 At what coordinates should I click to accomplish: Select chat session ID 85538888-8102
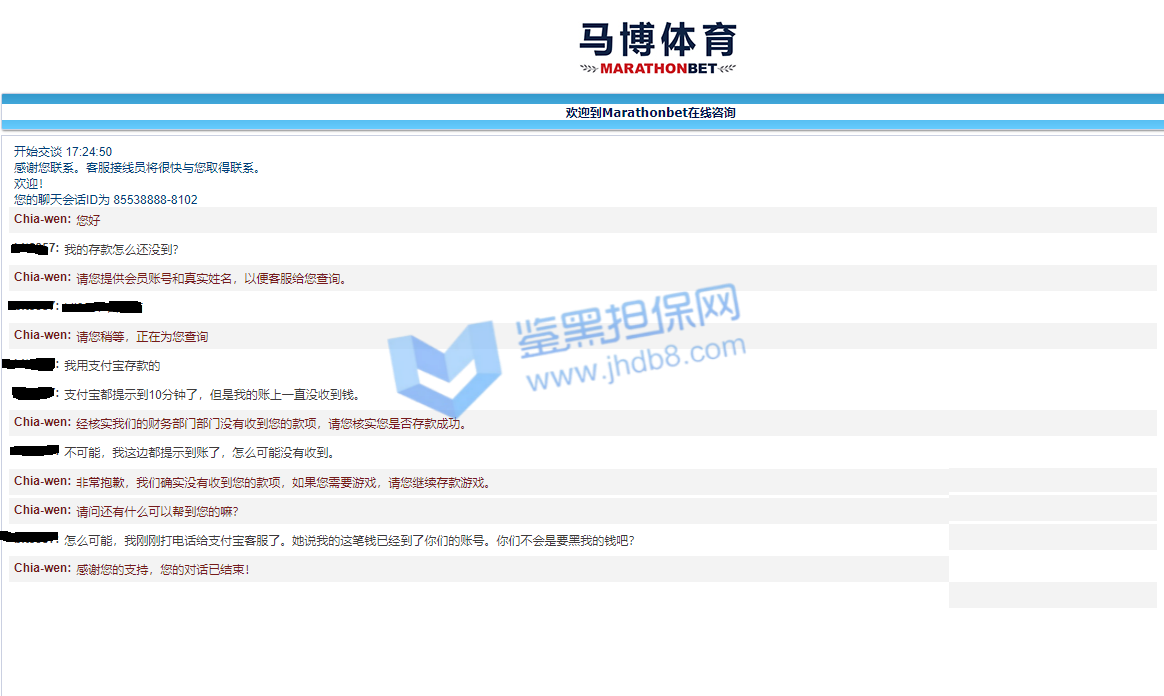point(155,200)
